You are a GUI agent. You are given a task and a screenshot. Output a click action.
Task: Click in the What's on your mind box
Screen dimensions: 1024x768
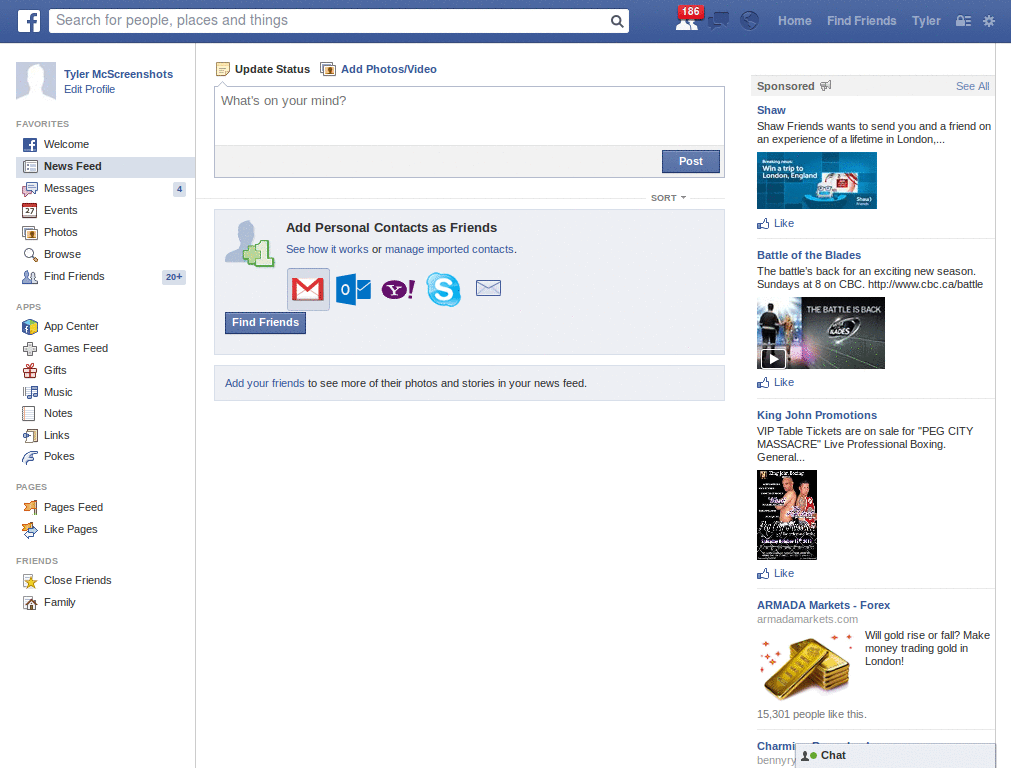(470, 116)
